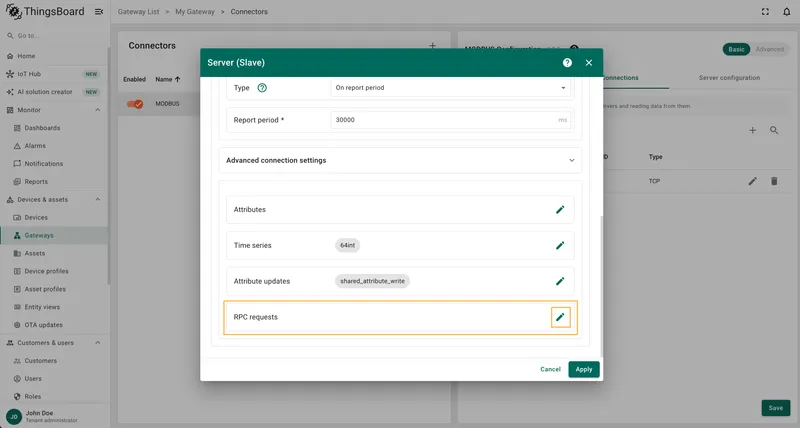Add a server with plus icon in MODBUS panel
Image resolution: width=800 pixels, height=428 pixels.
click(x=753, y=131)
